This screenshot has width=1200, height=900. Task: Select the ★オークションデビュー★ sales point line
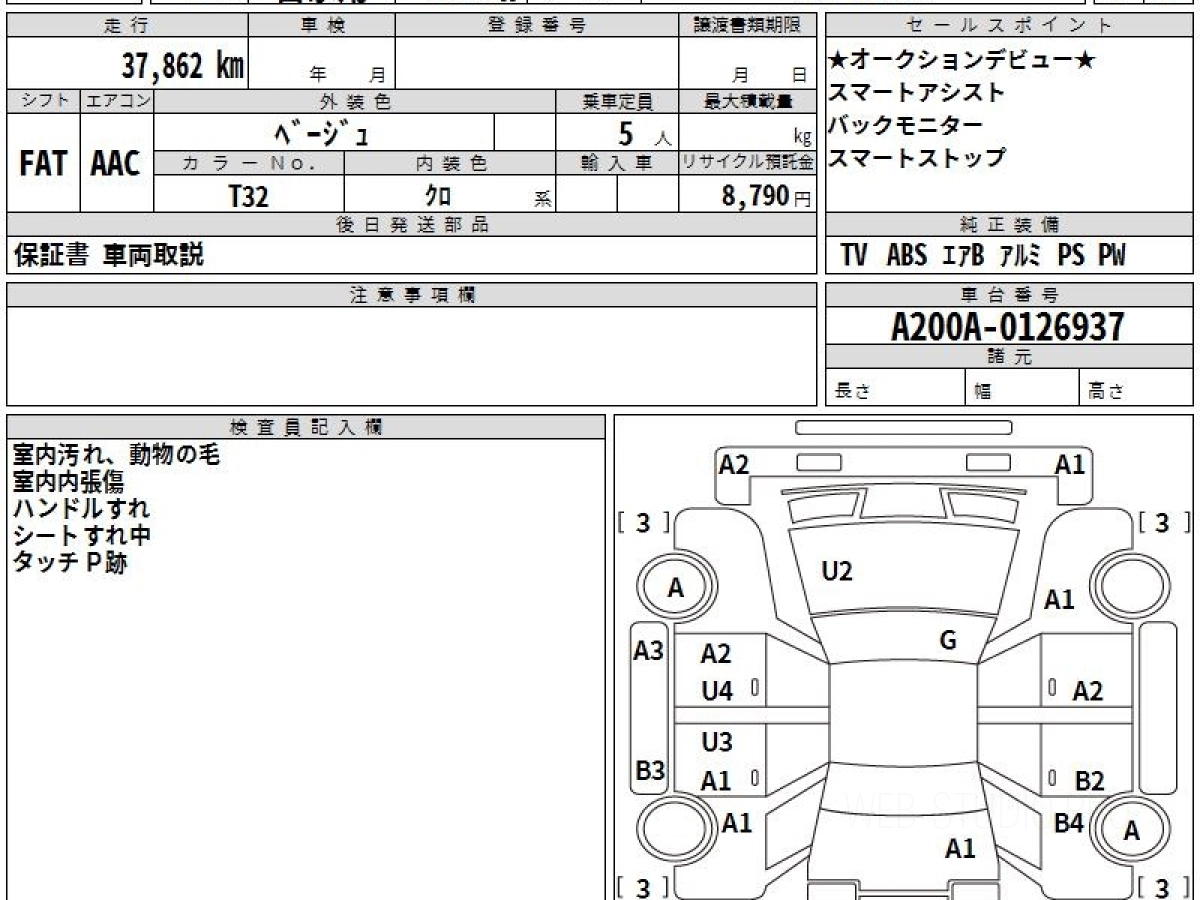[x=961, y=61]
